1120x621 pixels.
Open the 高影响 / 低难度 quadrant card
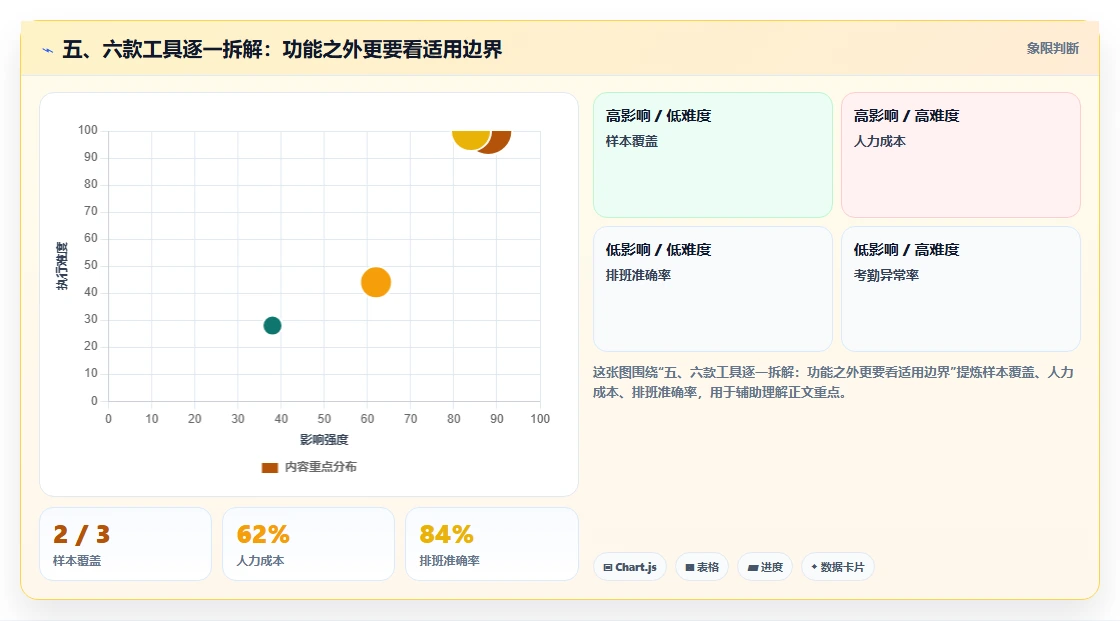tap(713, 155)
